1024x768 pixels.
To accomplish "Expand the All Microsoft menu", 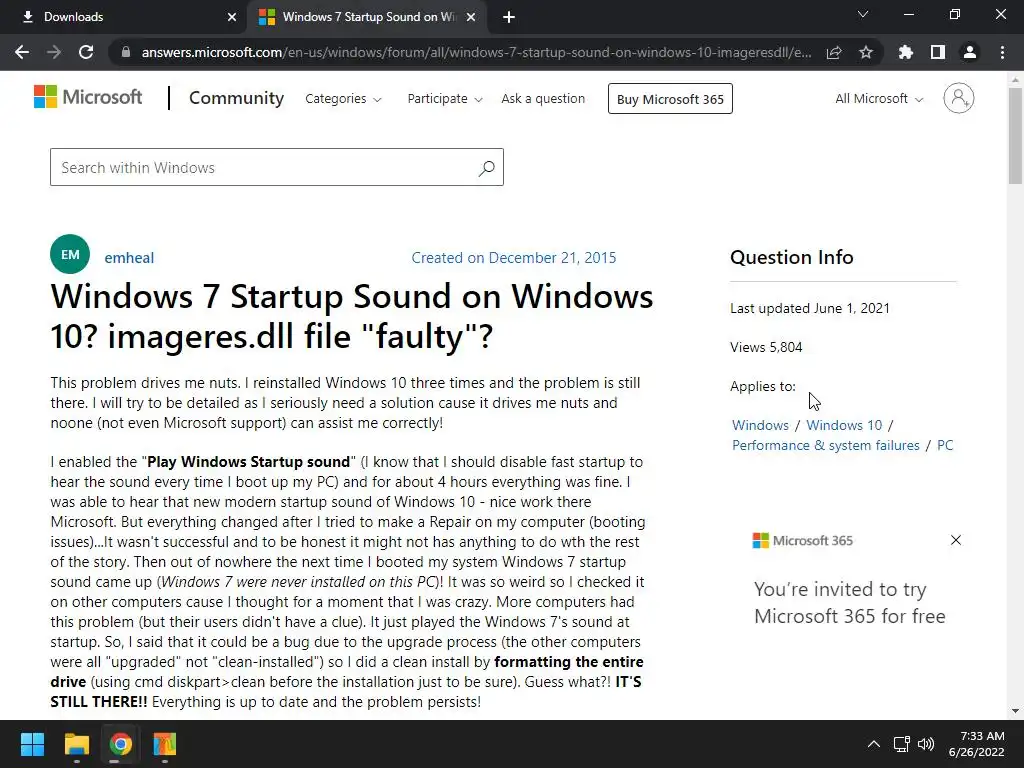I will pos(879,99).
